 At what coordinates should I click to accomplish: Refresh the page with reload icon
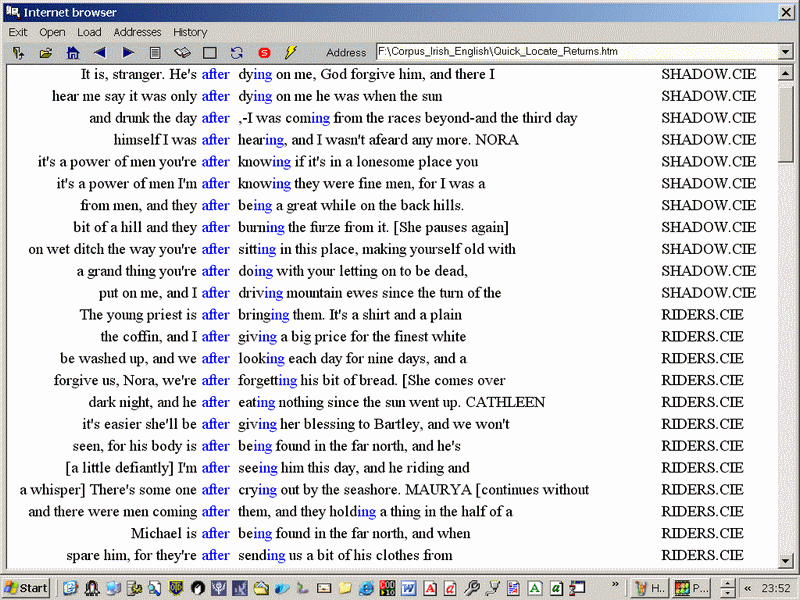coord(237,52)
